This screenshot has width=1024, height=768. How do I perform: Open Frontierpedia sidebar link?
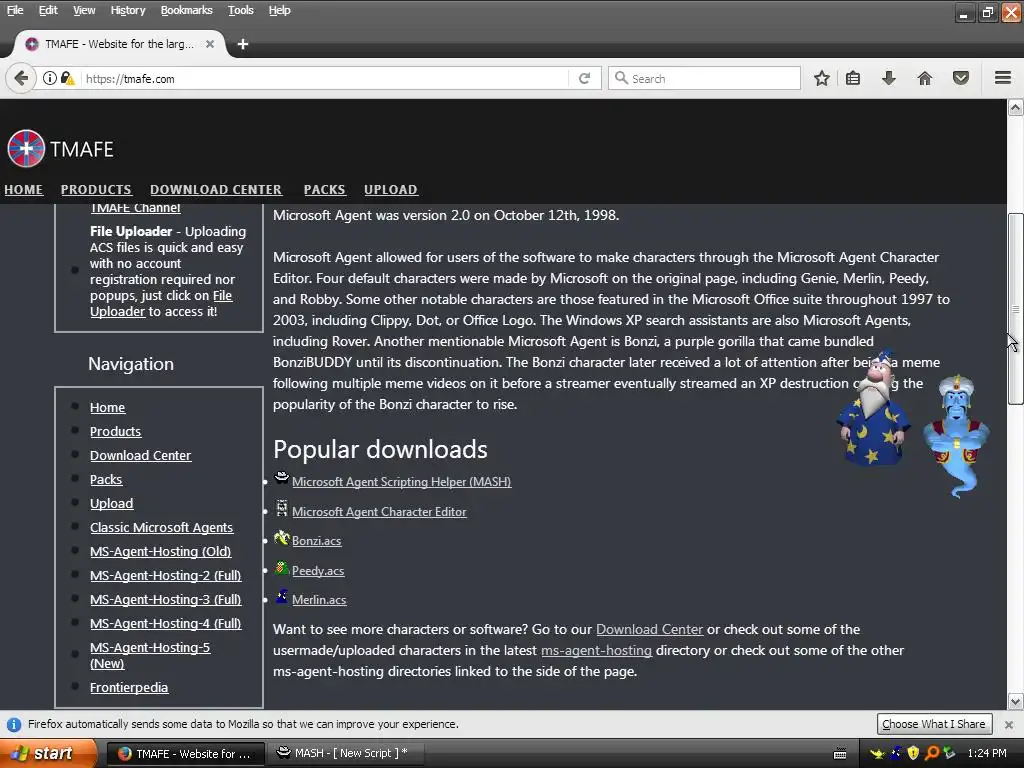tap(129, 687)
